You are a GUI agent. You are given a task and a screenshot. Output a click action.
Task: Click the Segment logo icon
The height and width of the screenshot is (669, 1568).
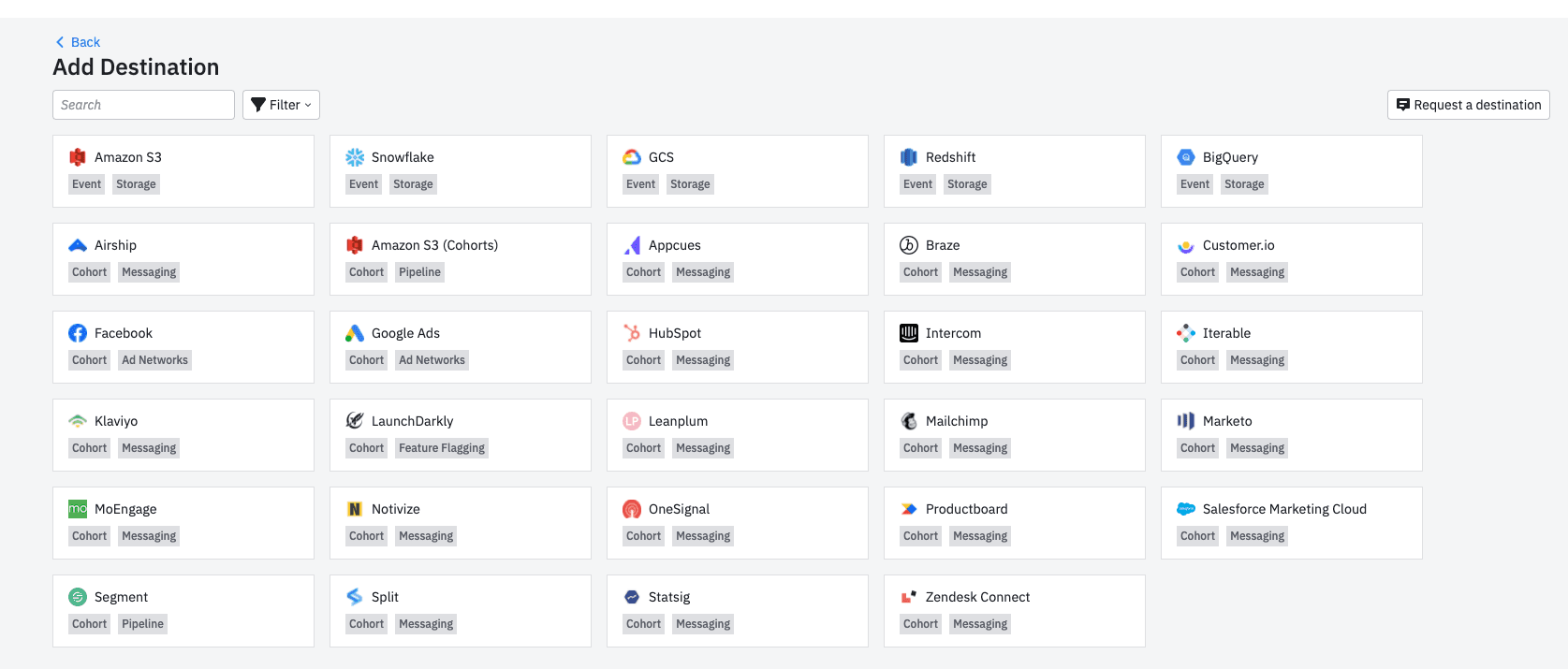point(78,597)
